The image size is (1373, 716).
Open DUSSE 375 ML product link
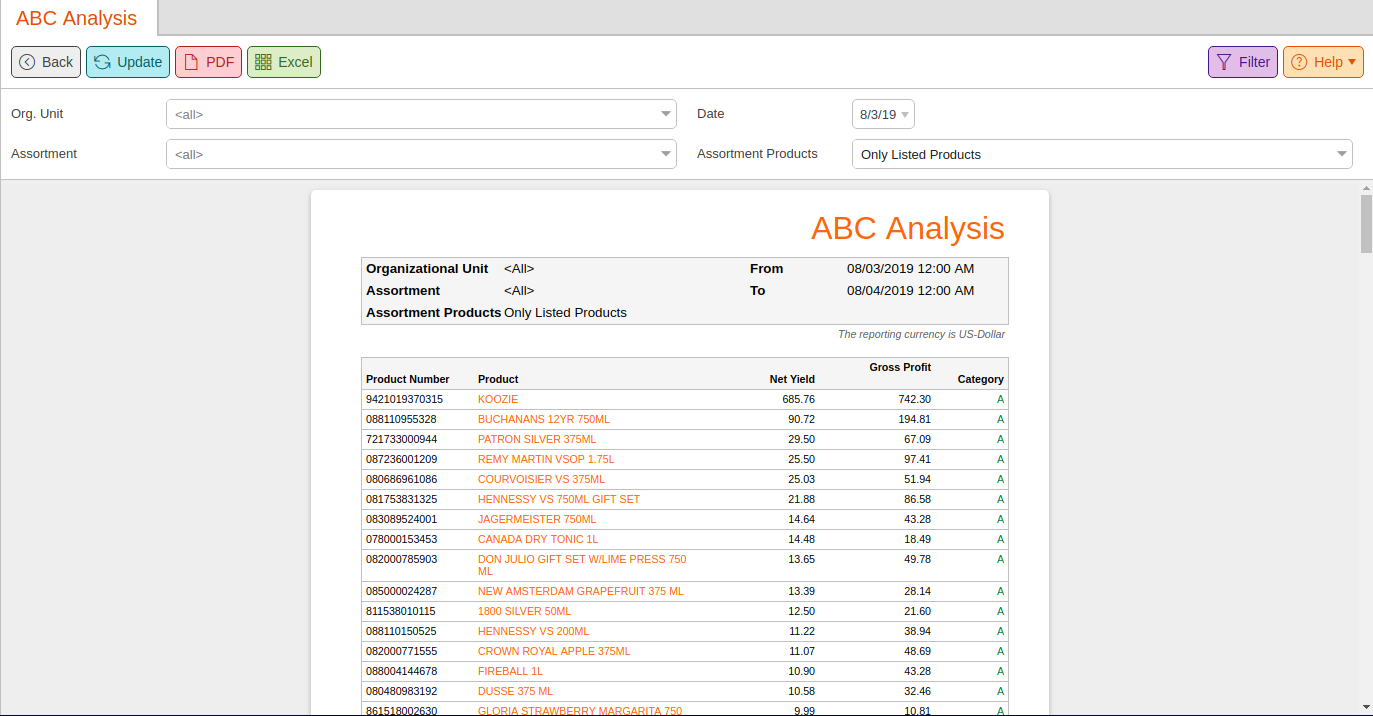(x=515, y=691)
